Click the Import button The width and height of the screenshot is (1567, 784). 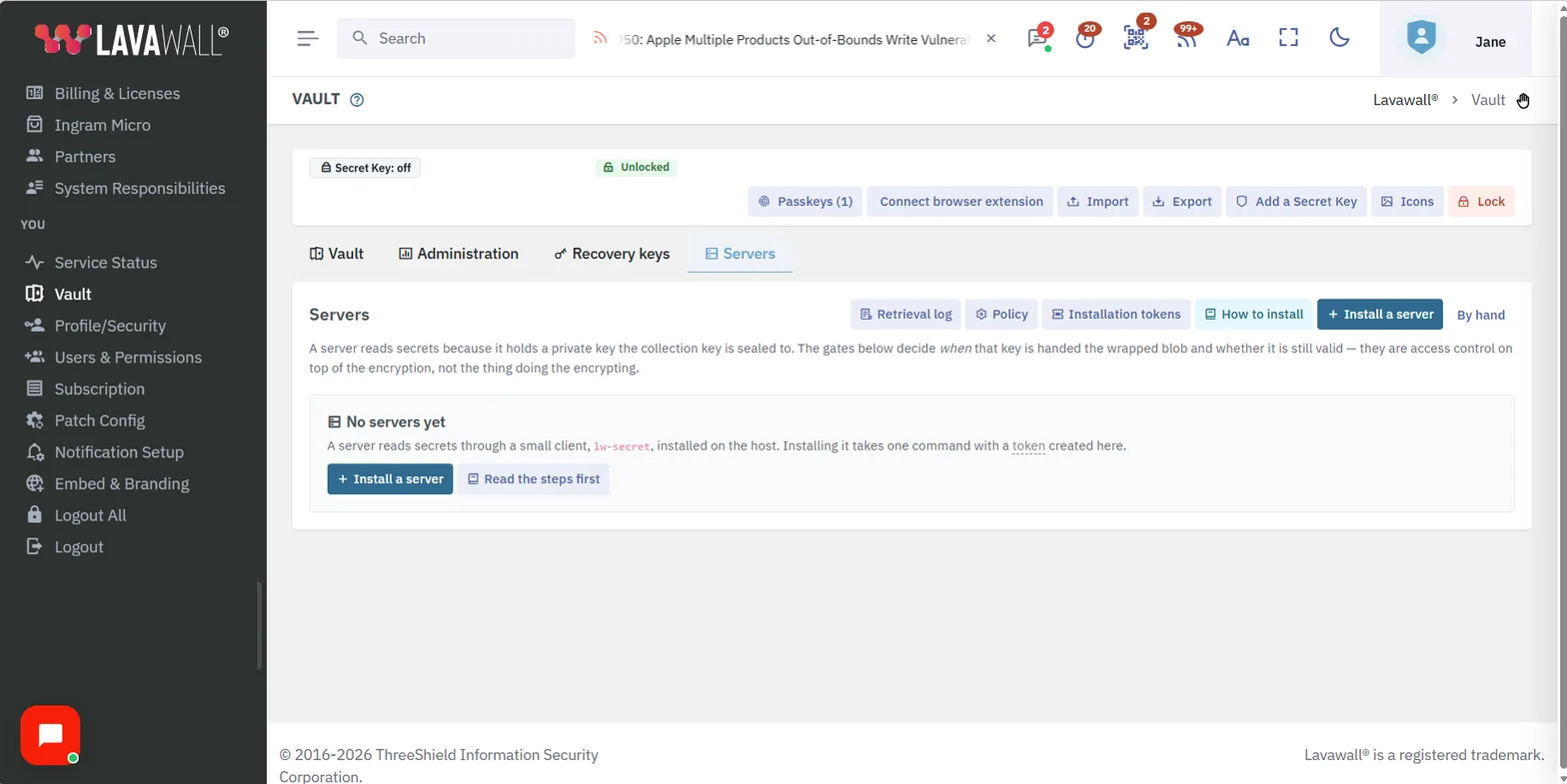click(1098, 202)
